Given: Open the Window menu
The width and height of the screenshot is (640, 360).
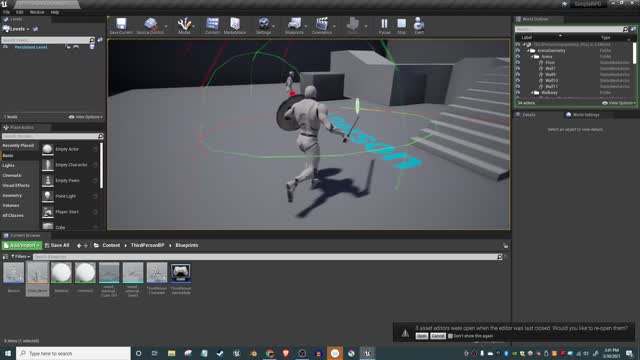Looking at the screenshot, I should click(37, 12).
